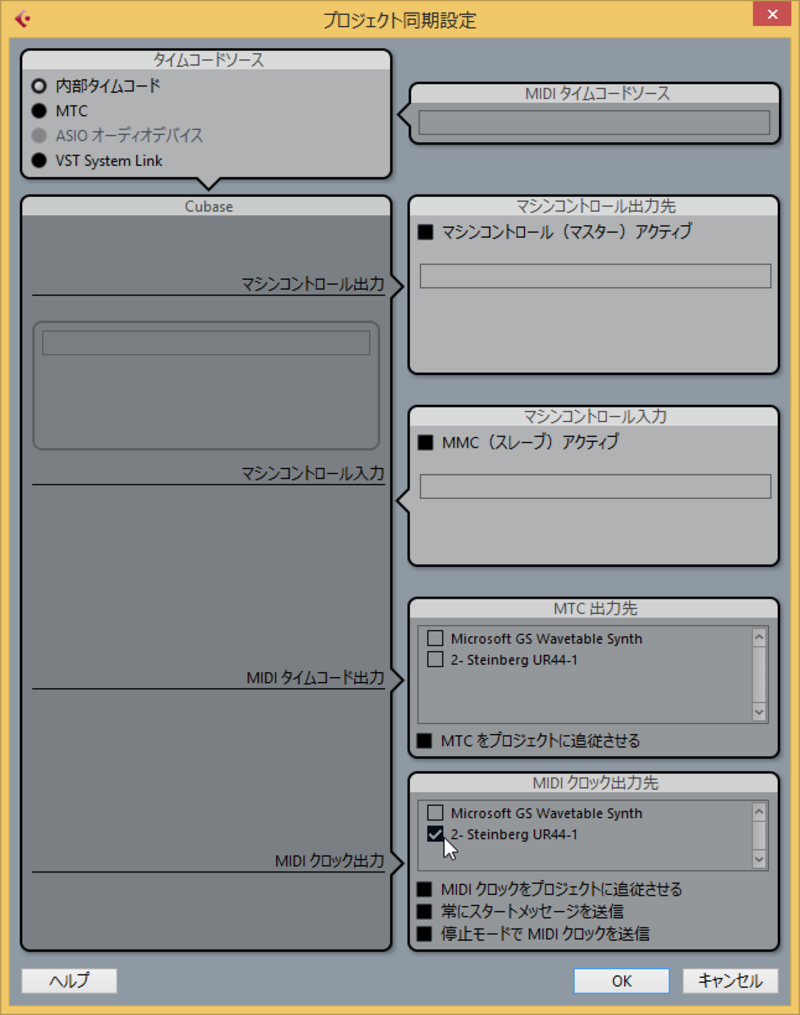This screenshot has width=800, height=1015.
Task: Select MTC as timecode source
Action: tap(39, 111)
